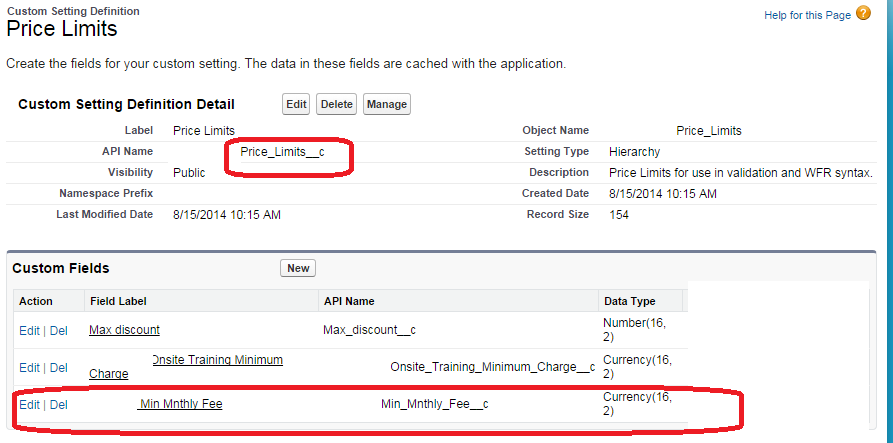Click the API Name column header
The image size is (893, 443).
click(348, 301)
